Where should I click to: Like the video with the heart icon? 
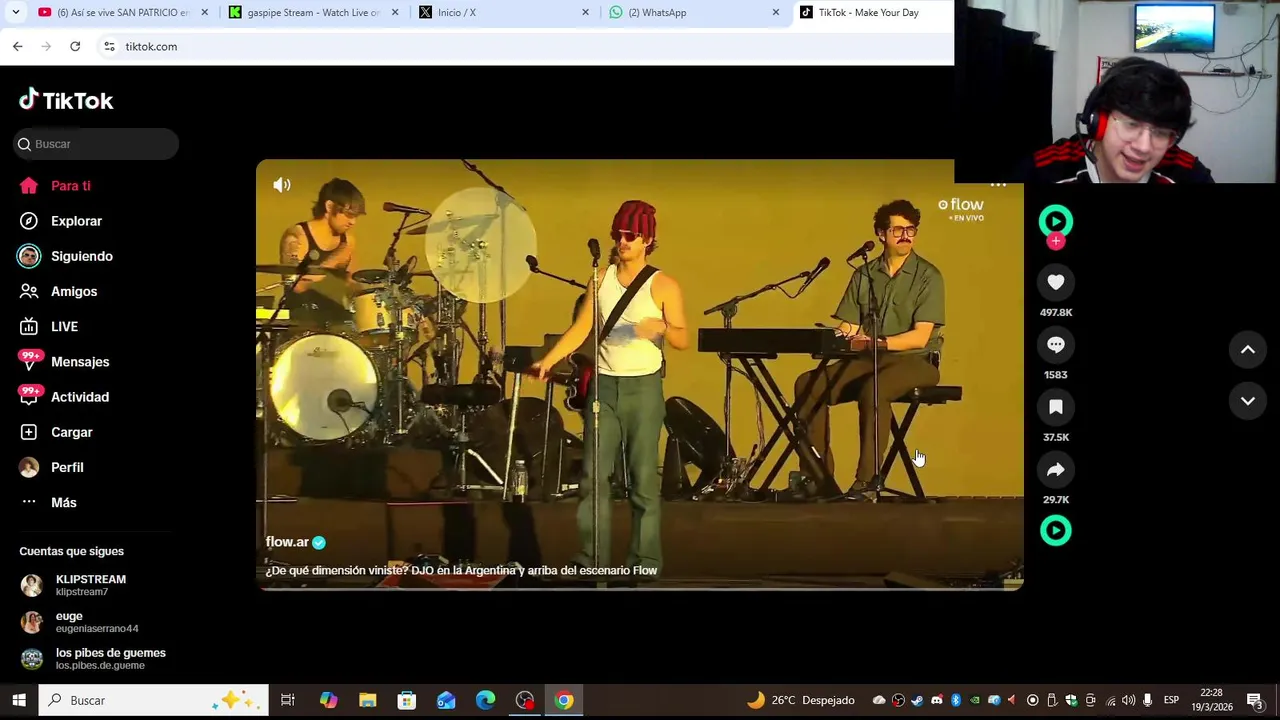point(1055,283)
